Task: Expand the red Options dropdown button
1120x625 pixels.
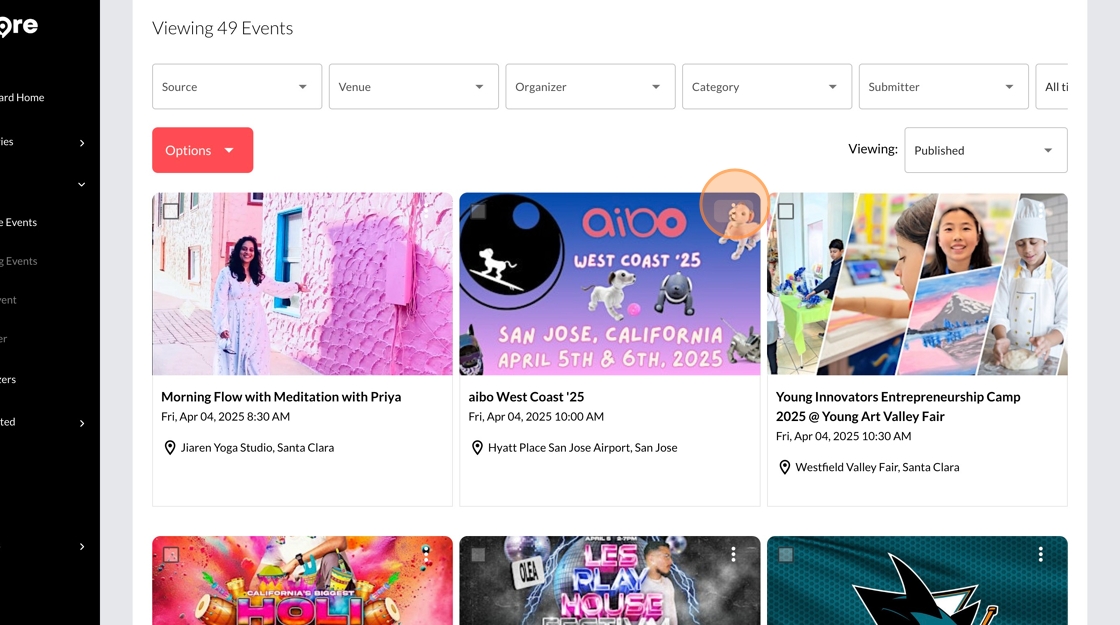Action: (x=203, y=150)
